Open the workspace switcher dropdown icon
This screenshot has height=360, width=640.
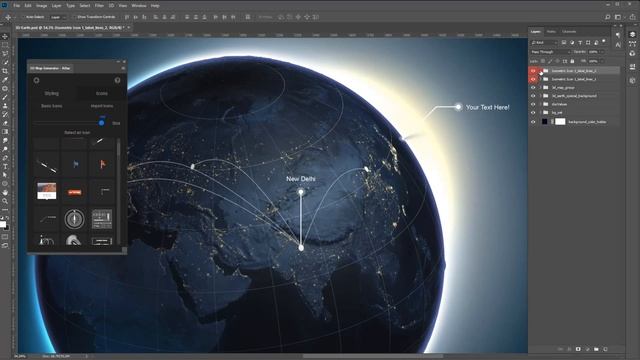[620, 17]
